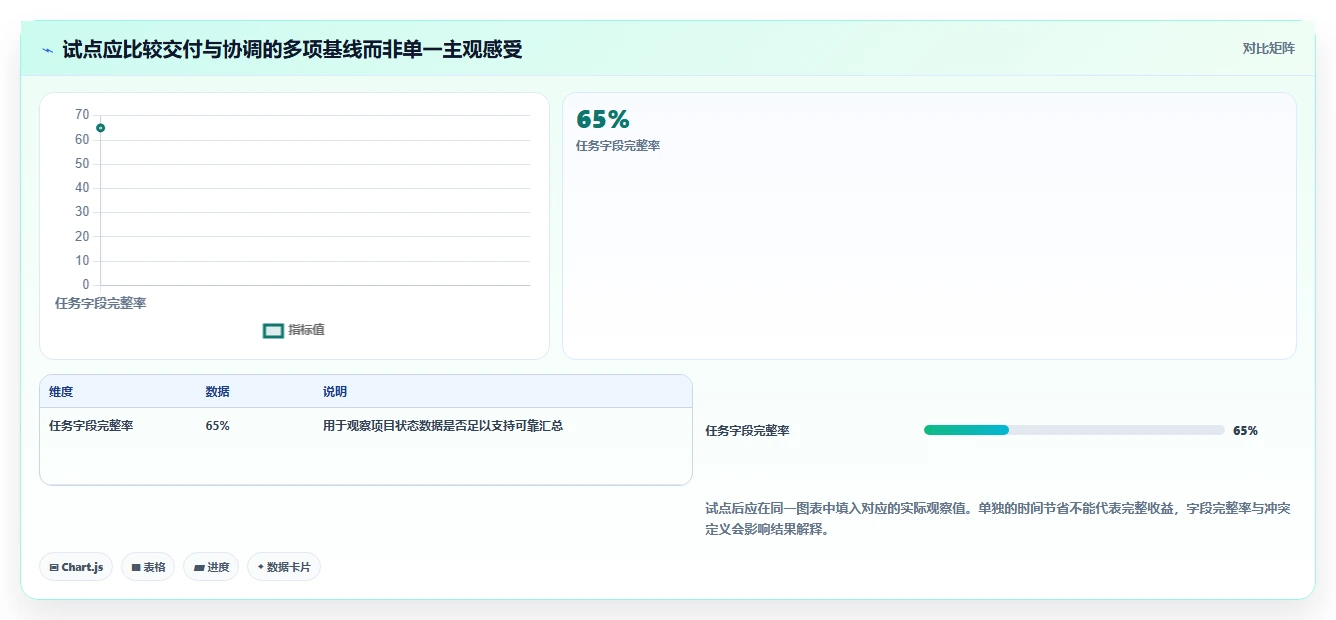Click the 进度 tag chip
1336x620 pixels.
tap(211, 567)
